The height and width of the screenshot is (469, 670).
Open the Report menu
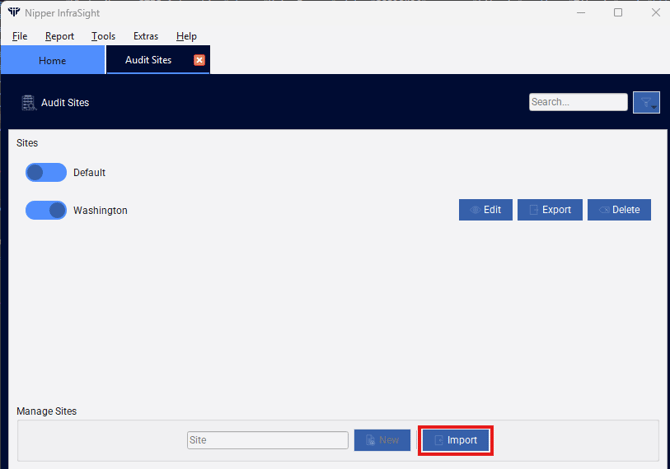click(59, 36)
